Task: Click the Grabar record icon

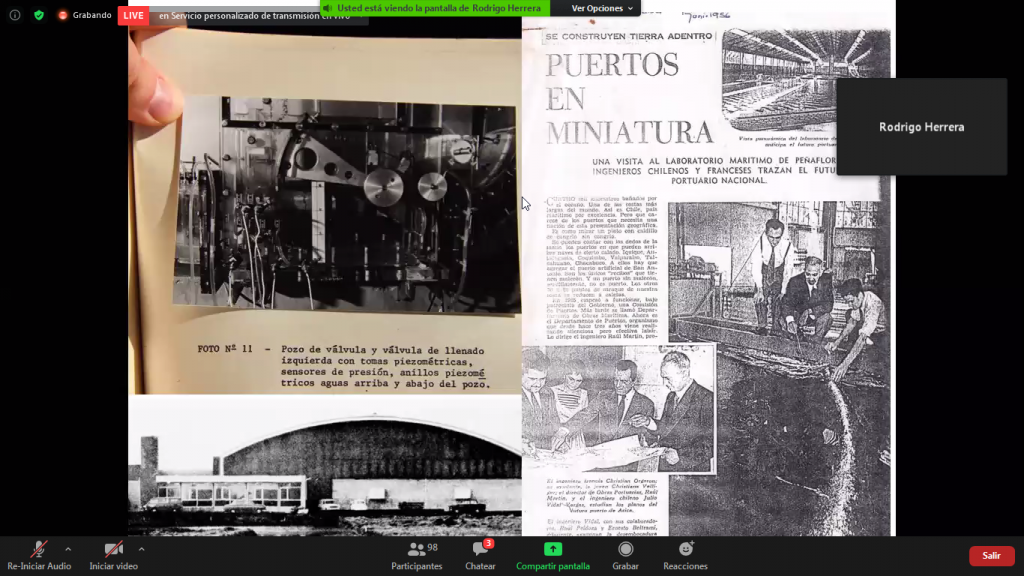Action: coord(625,549)
